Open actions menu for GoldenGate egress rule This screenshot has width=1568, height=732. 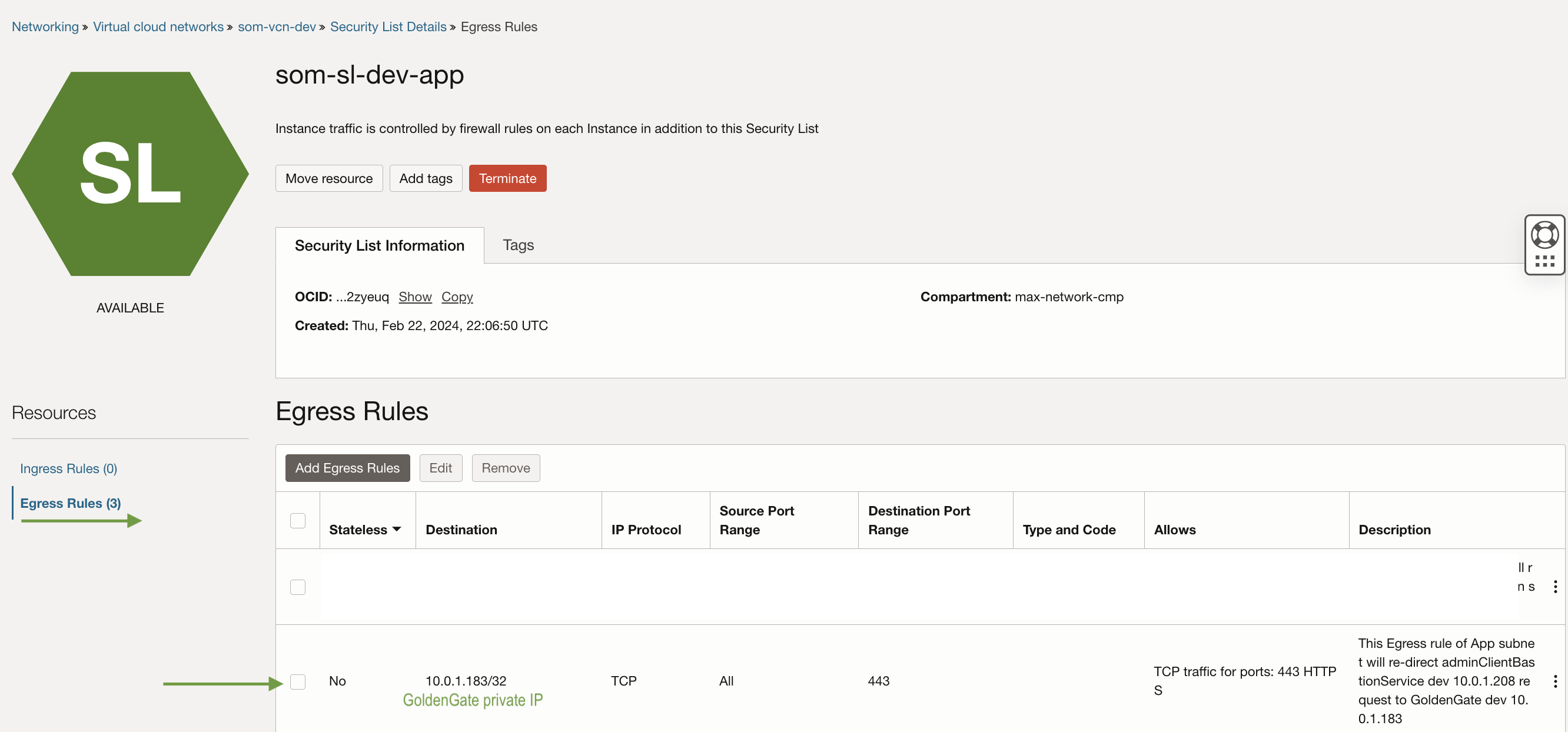pos(1554,681)
